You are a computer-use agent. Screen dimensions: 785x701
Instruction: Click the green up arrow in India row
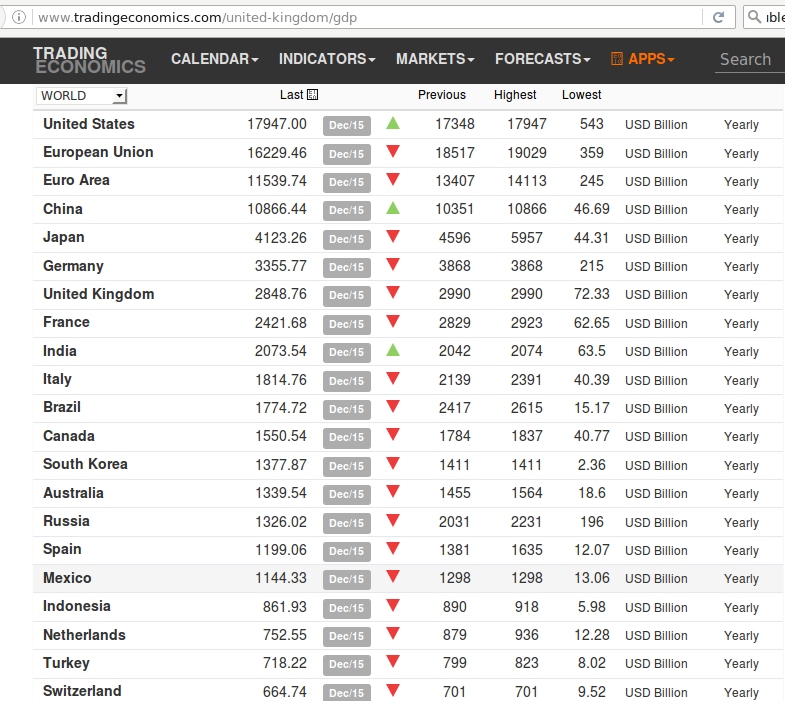coord(393,350)
